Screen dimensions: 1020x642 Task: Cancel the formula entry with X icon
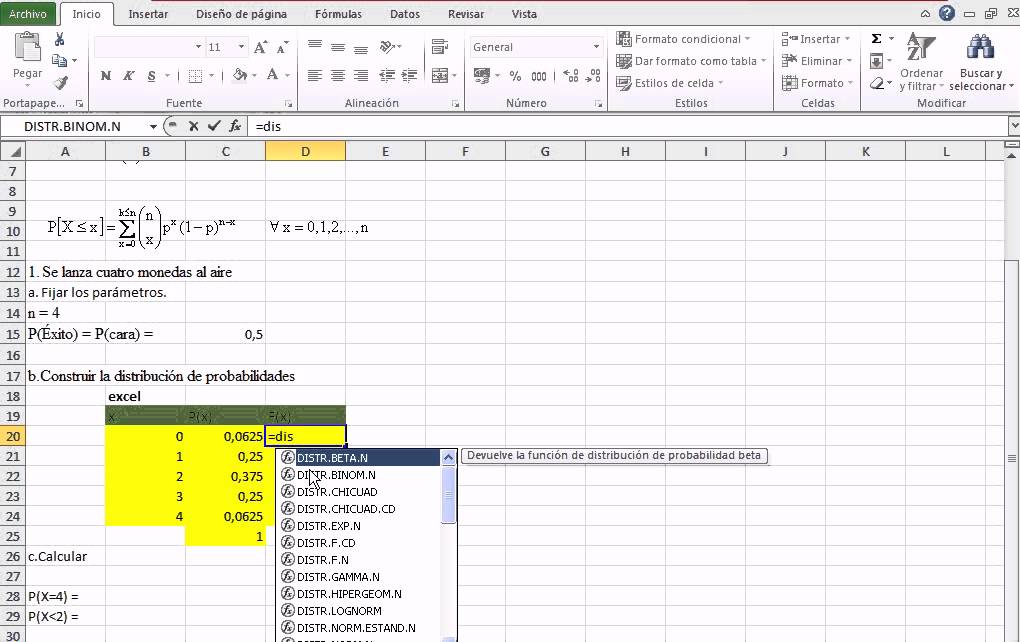(x=192, y=126)
